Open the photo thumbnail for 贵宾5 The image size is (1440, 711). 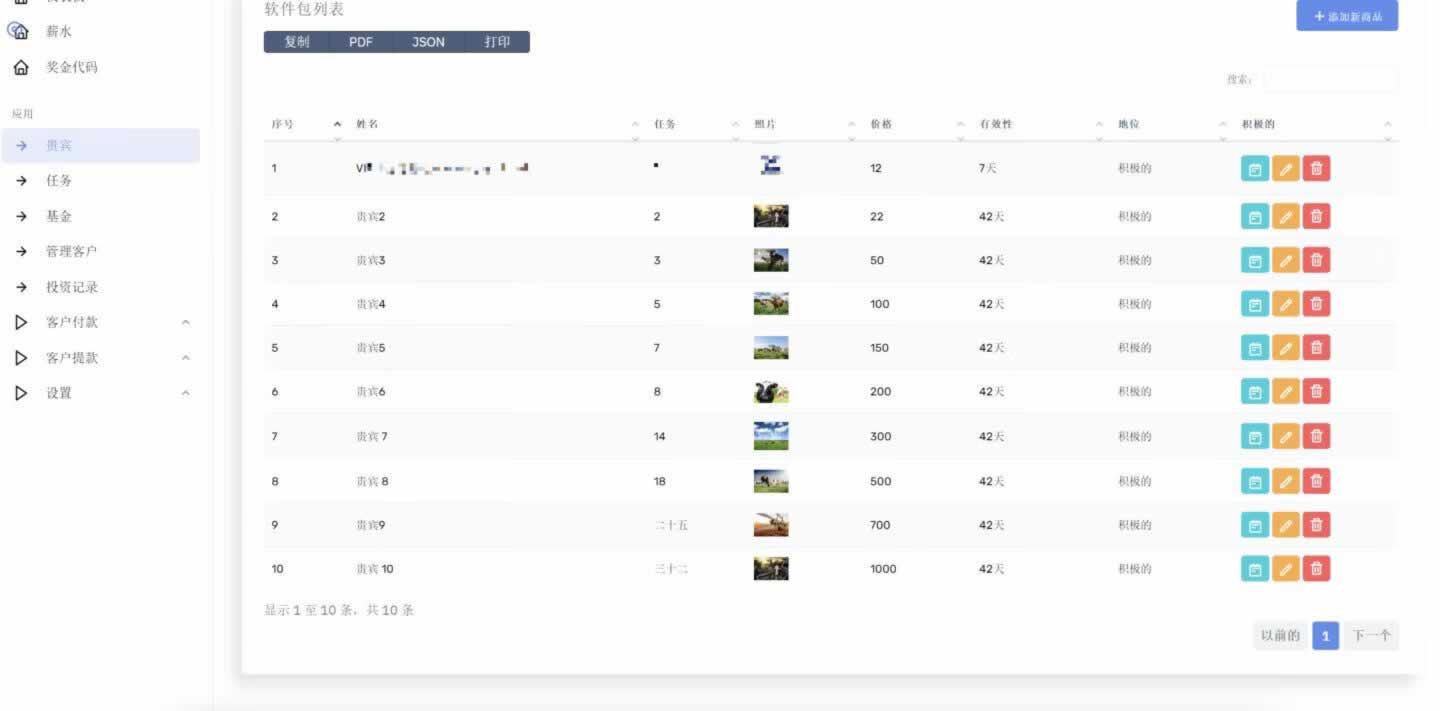pyautogui.click(x=770, y=348)
